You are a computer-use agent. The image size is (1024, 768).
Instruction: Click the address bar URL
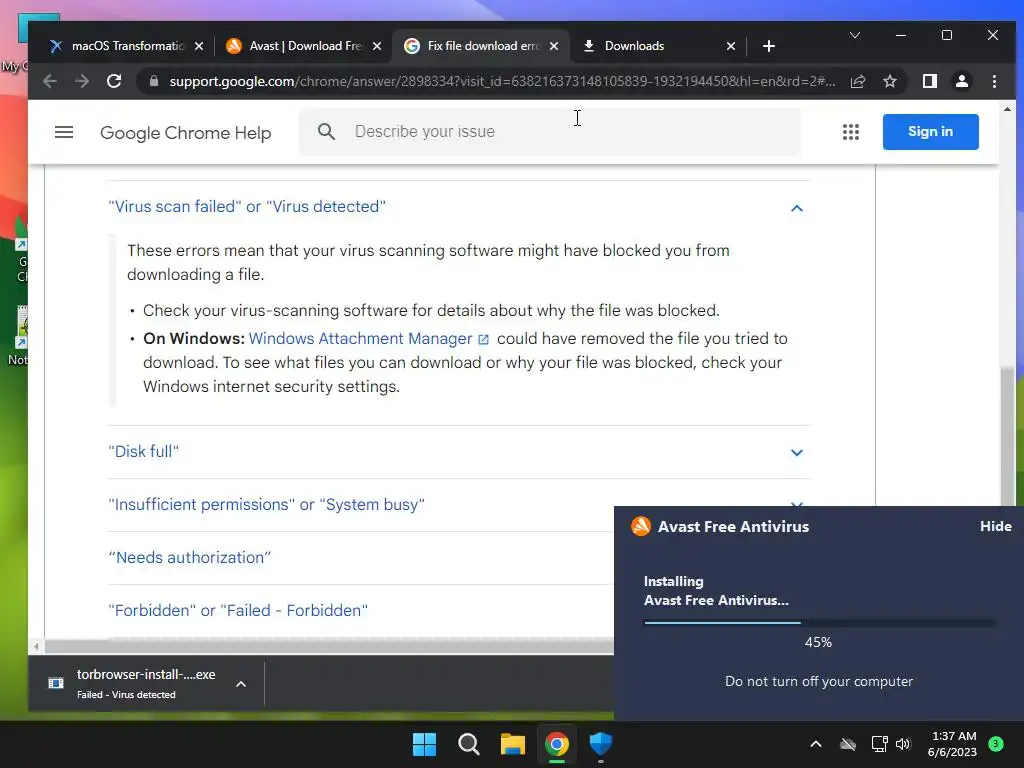pos(502,81)
